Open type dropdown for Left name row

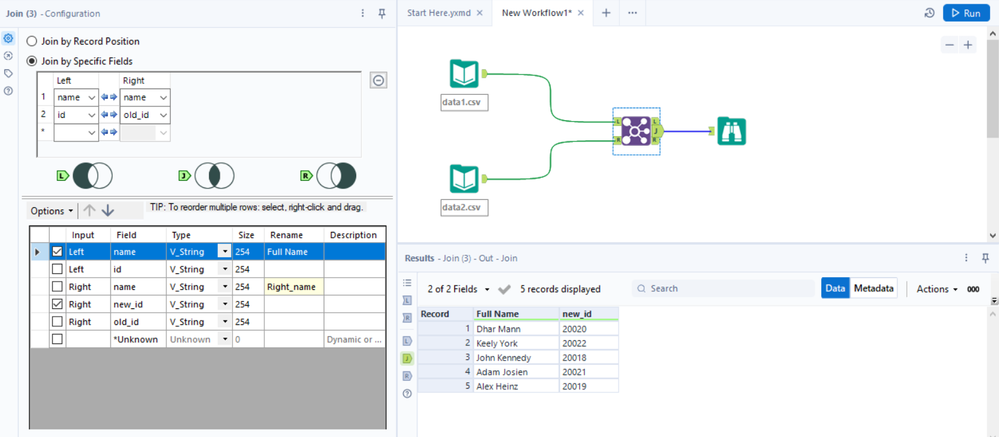tap(224, 252)
